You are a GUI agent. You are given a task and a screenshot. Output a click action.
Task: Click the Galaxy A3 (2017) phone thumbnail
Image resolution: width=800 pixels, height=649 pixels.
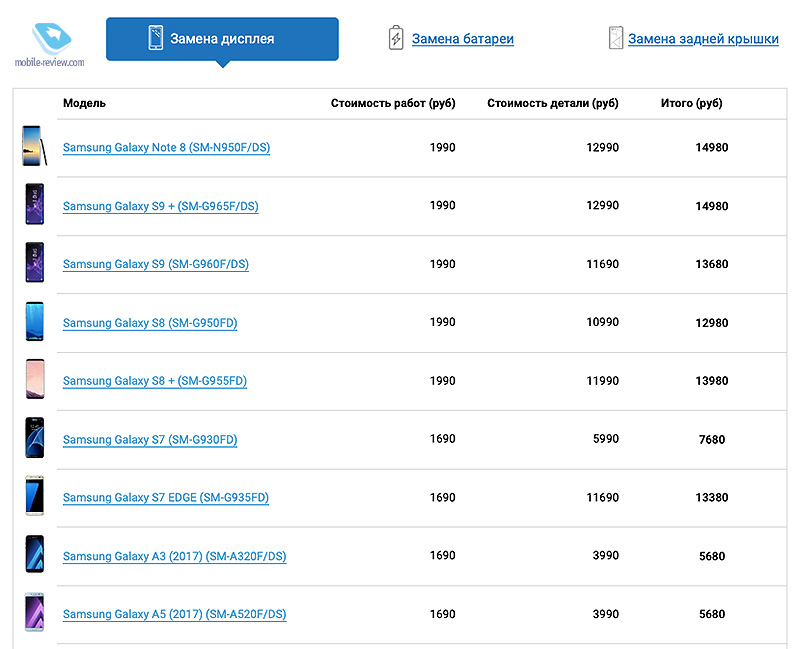35,554
